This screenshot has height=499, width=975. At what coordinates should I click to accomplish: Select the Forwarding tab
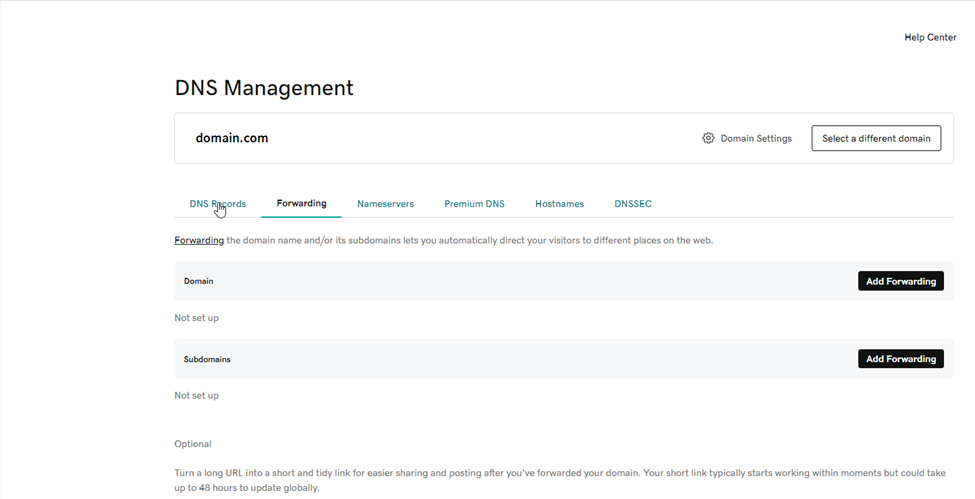coord(301,204)
